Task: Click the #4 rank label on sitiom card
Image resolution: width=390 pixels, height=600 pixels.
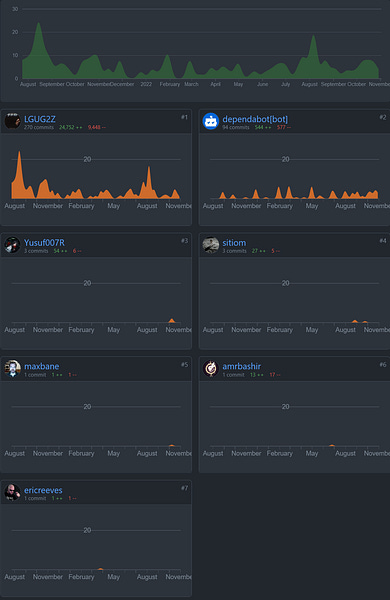Action: point(383,241)
